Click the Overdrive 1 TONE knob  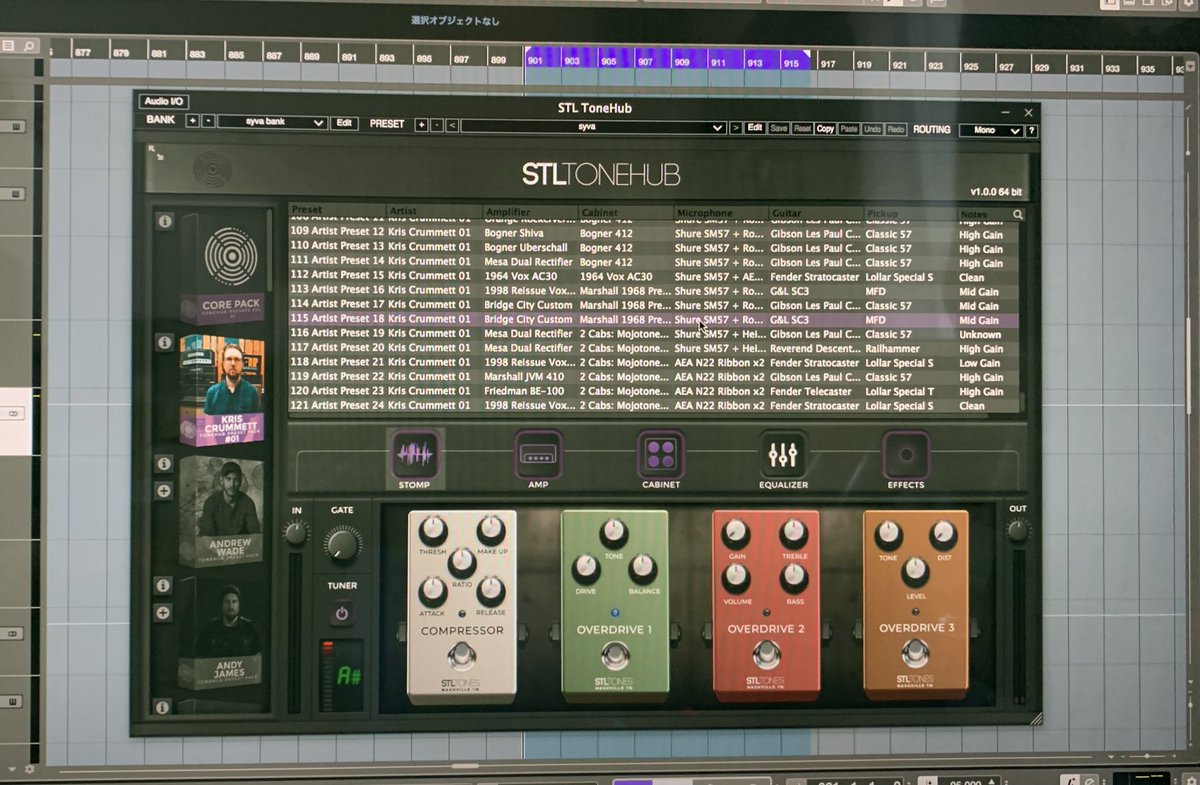614,531
